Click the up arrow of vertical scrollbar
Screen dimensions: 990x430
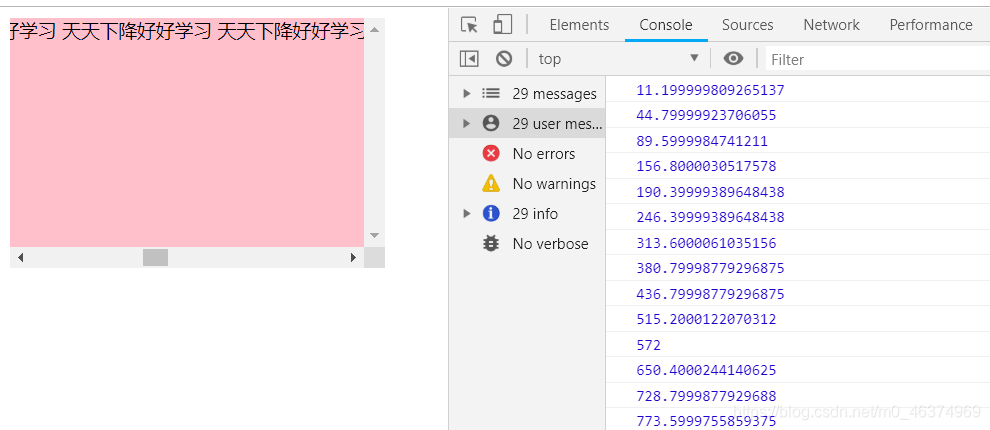pos(374,29)
